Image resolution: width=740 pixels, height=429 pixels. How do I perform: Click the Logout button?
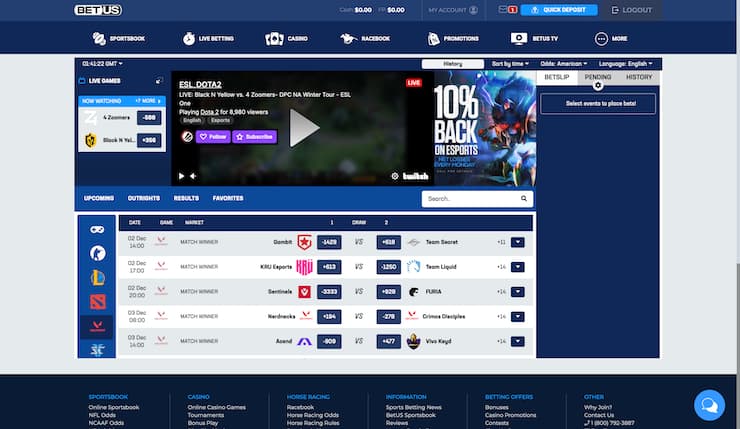(631, 10)
